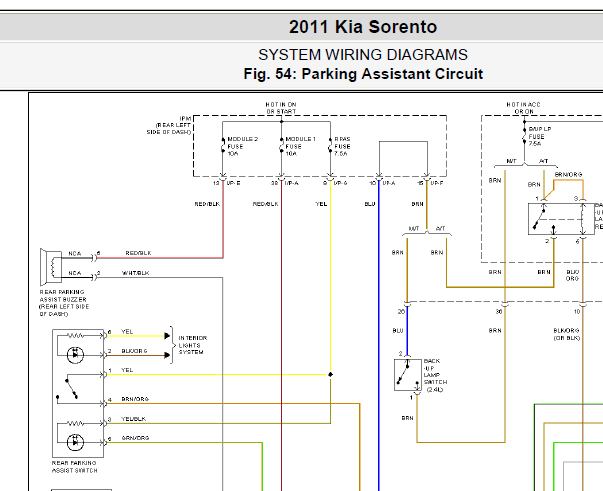603x491 pixels.
Task: Click the BRN/ORG wire label at switch pin 4
Action: [x=135, y=399]
